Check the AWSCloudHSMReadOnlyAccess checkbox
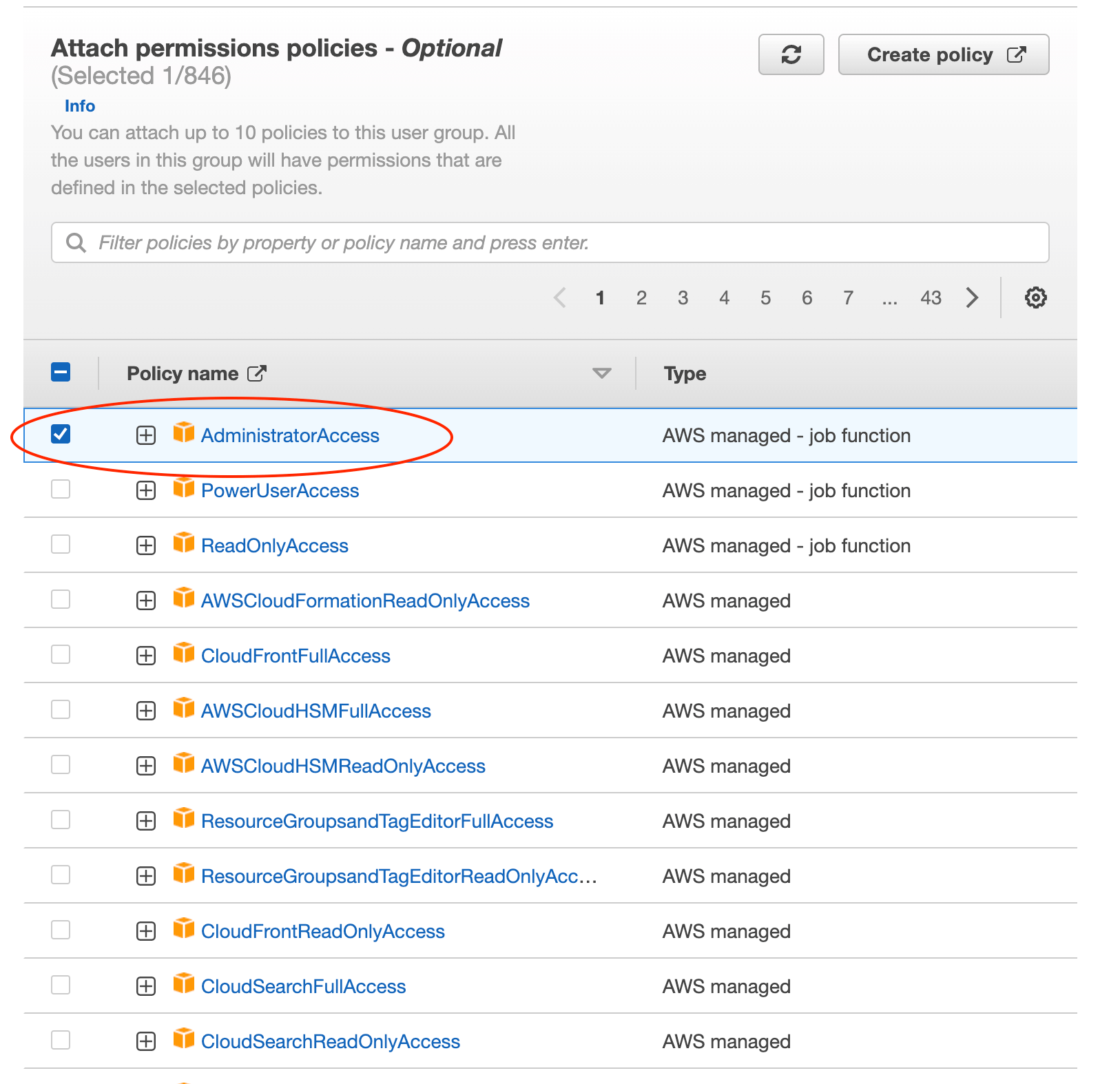This screenshot has height=1084, width=1120. point(61,764)
